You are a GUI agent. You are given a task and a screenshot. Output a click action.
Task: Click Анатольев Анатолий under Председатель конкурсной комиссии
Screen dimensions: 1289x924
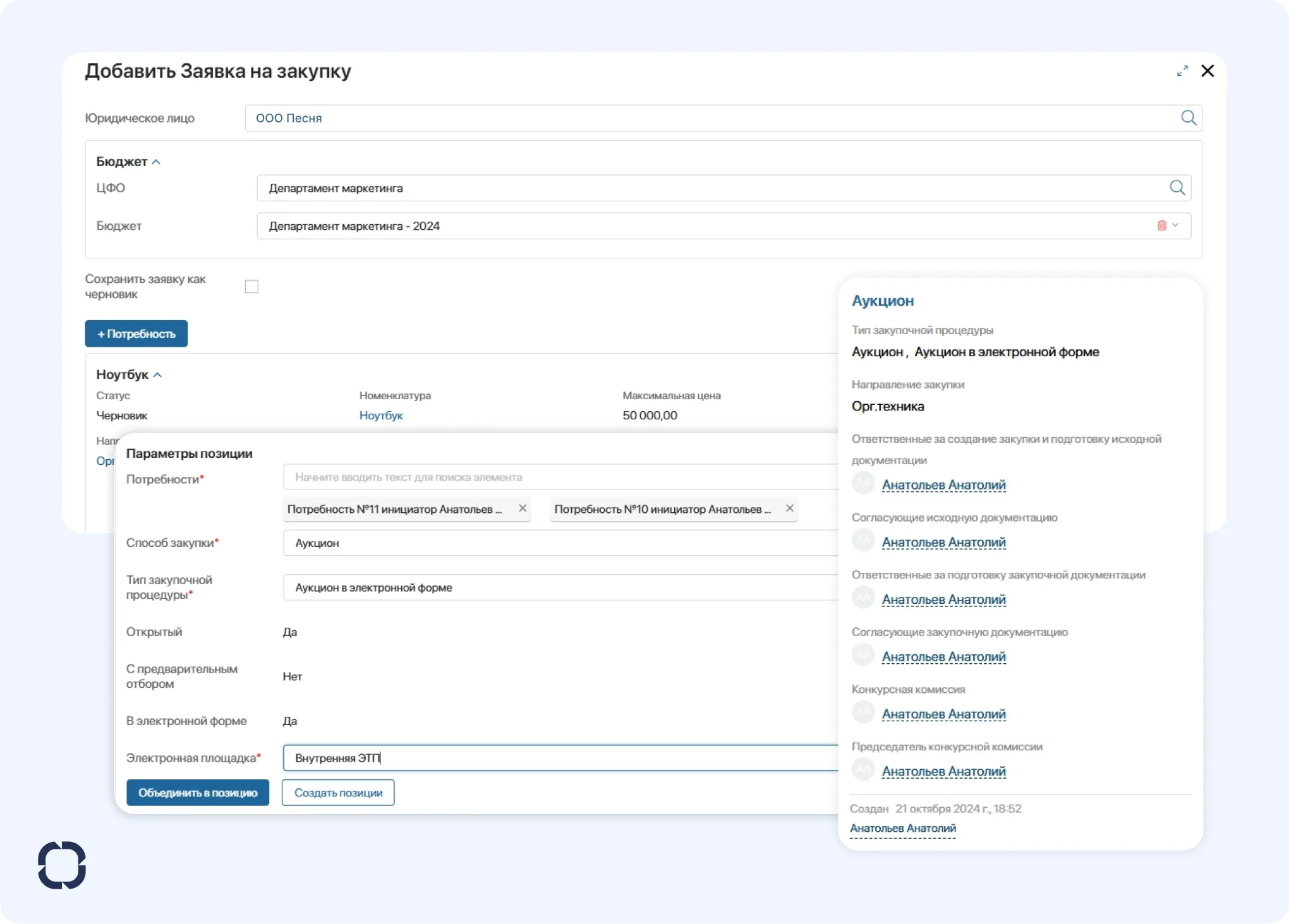pos(943,771)
